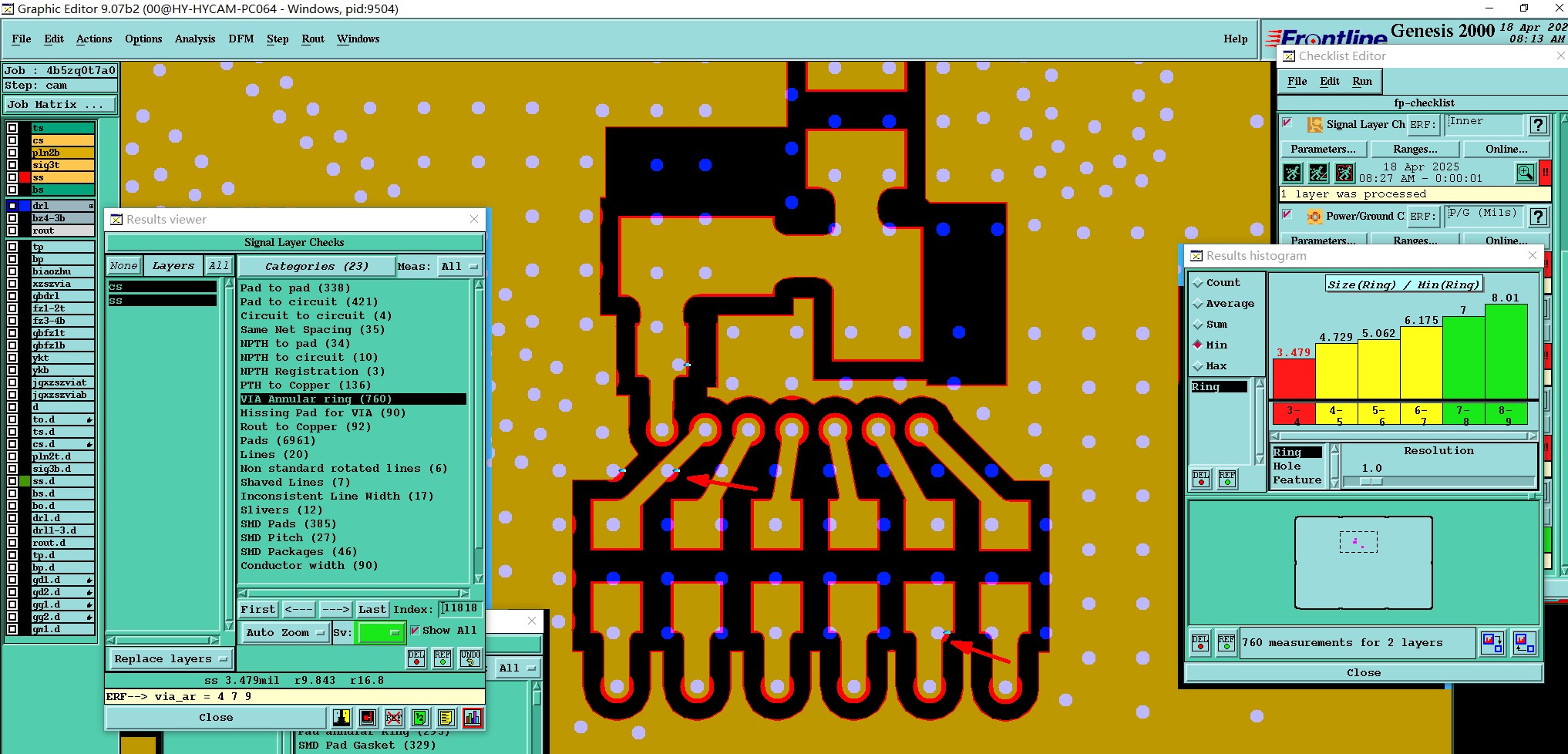Viewport: 1568px width, 754px height.
Task: Click the red exclamation status indicator
Action: pyautogui.click(x=1546, y=173)
